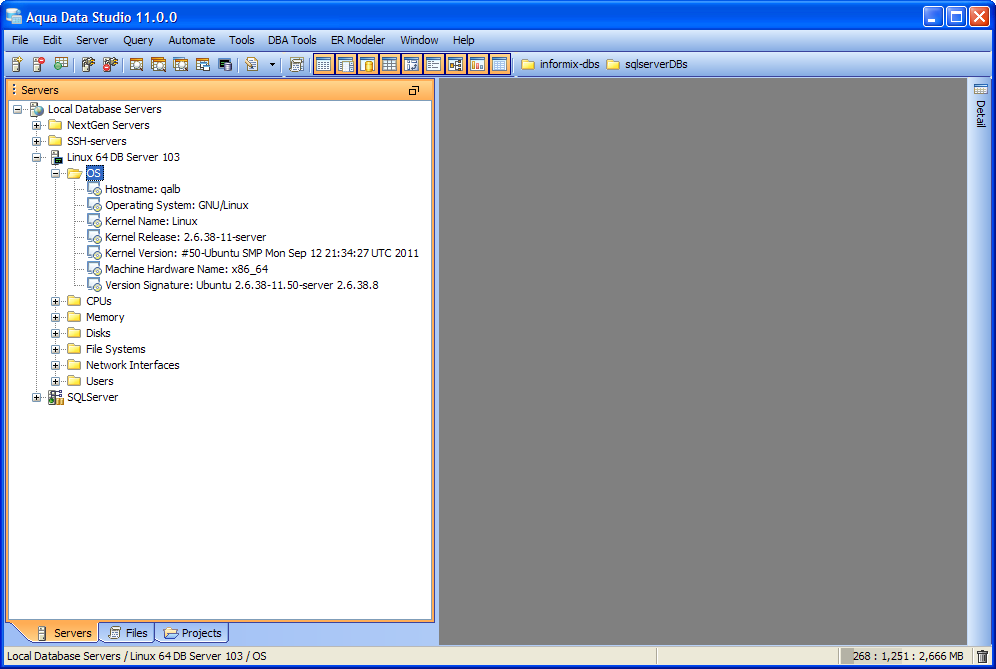Click the trash can icon in the status bar
Viewport: 996px width, 669px height.
[983, 656]
